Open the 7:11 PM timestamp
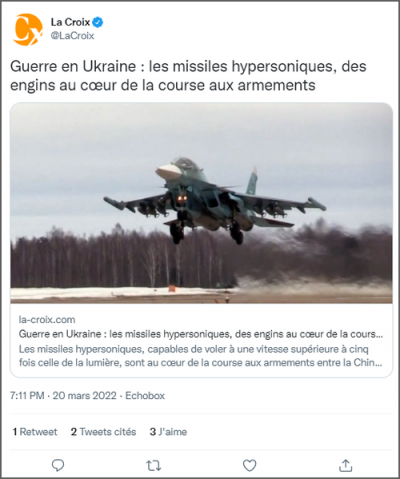The height and width of the screenshot is (479, 400). [27, 396]
